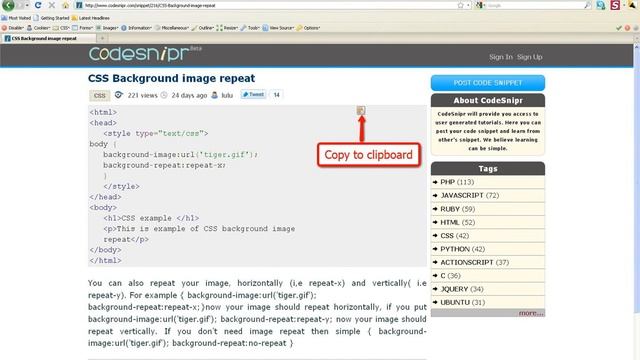
Task: Open Web Developer Miscellaneous menu
Action: [172, 28]
